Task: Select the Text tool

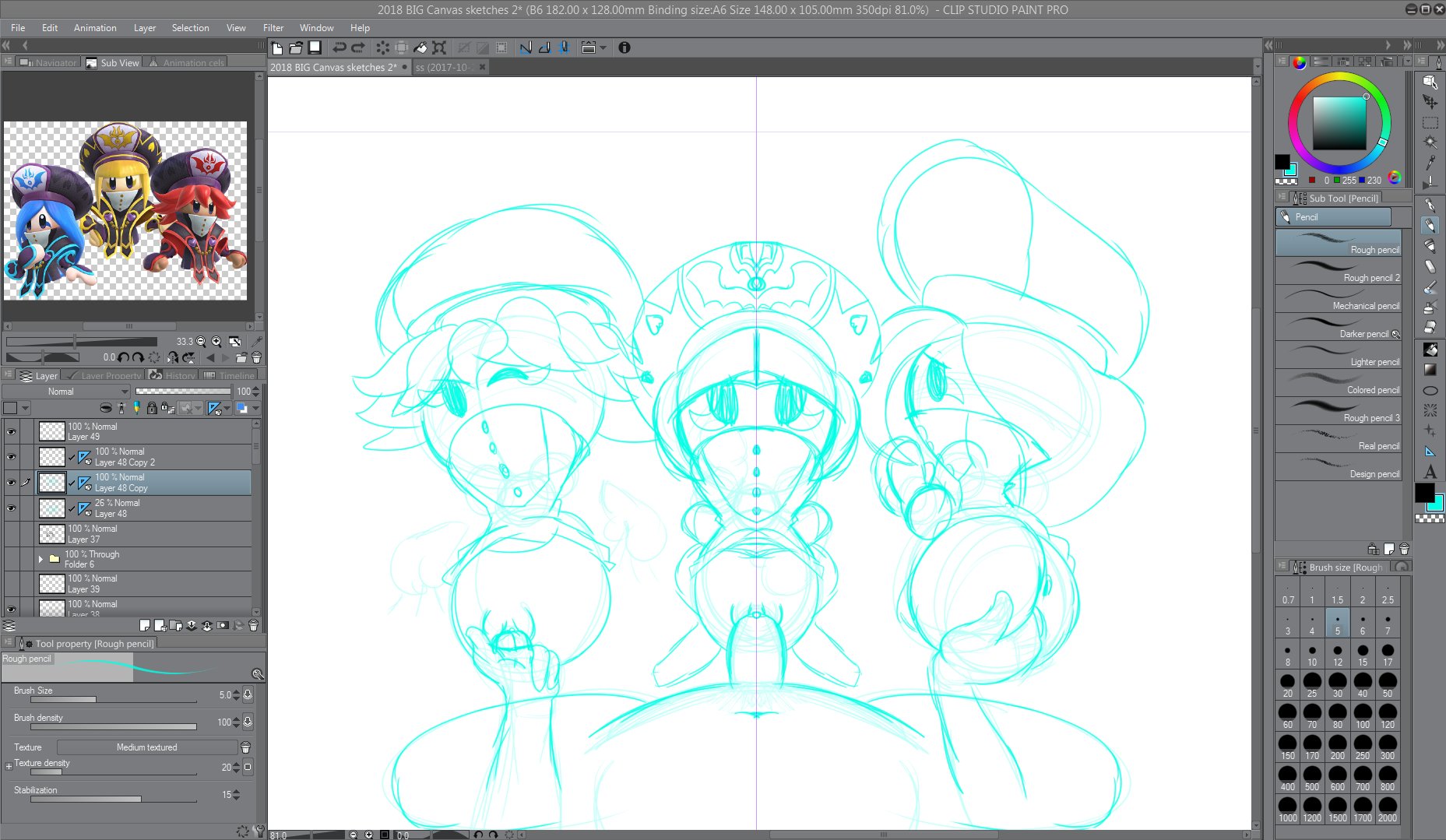Action: pyautogui.click(x=1430, y=472)
